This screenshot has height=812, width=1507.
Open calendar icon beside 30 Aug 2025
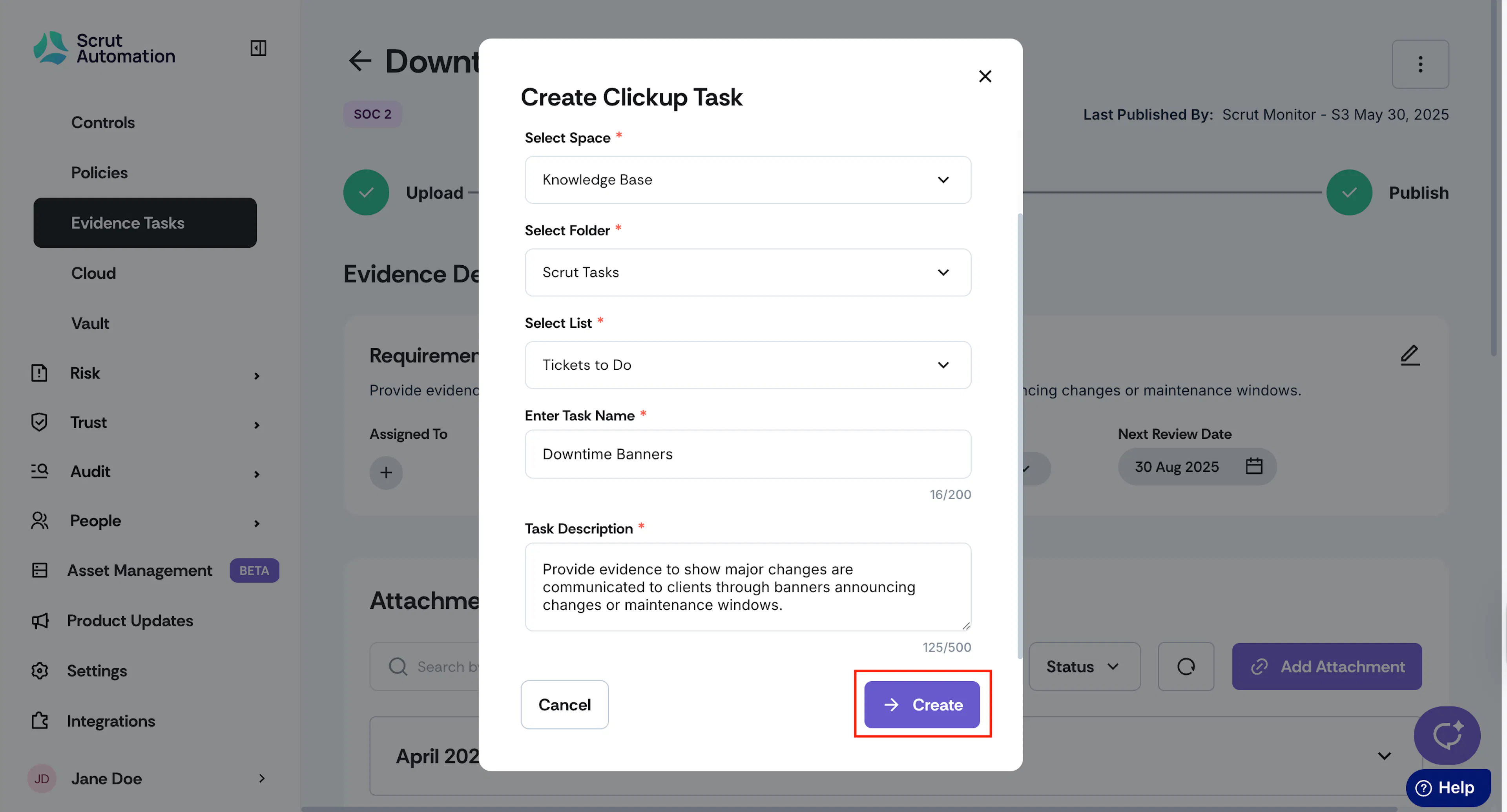point(1254,466)
